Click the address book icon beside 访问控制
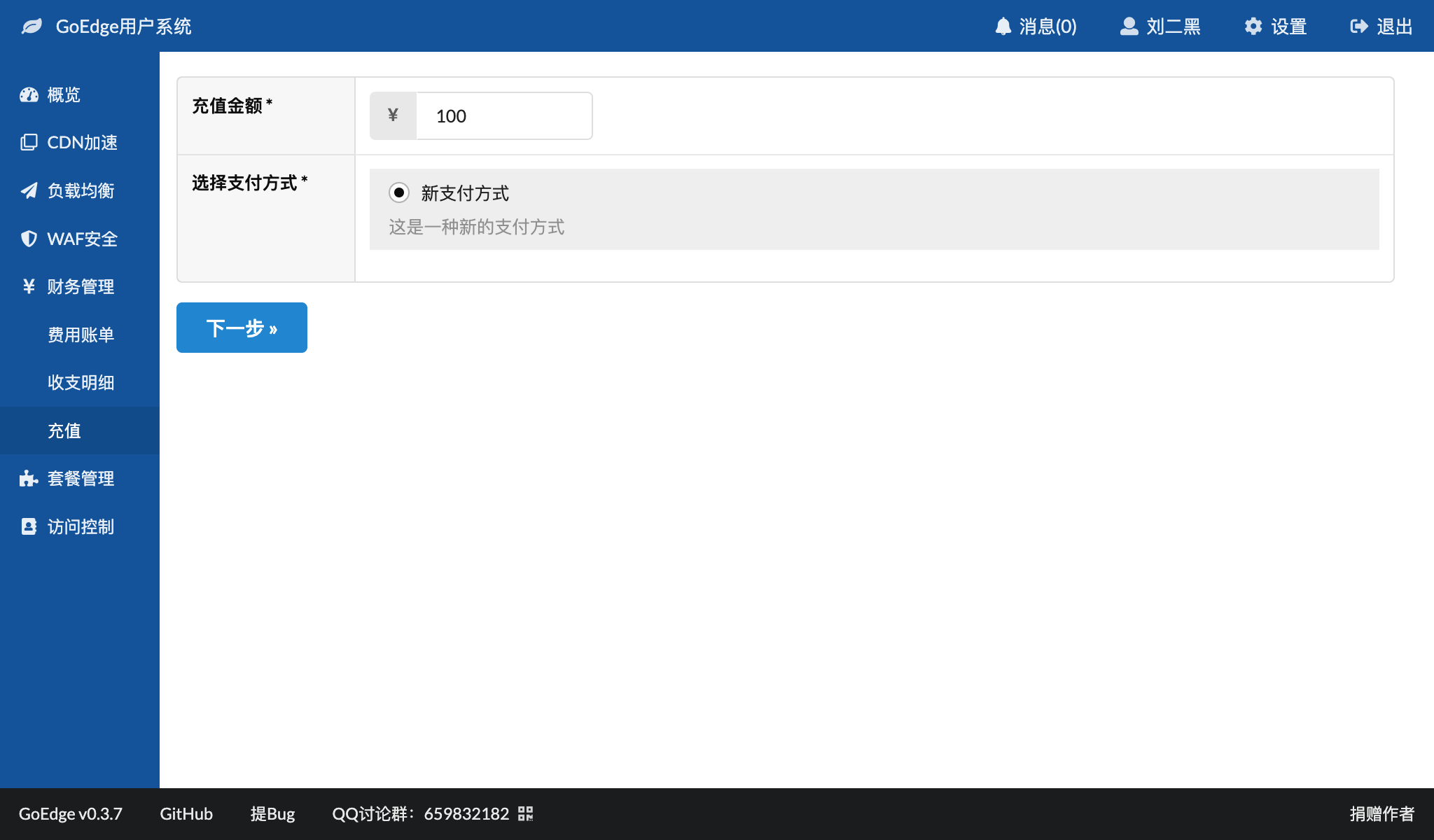Image resolution: width=1434 pixels, height=840 pixels. click(x=29, y=526)
